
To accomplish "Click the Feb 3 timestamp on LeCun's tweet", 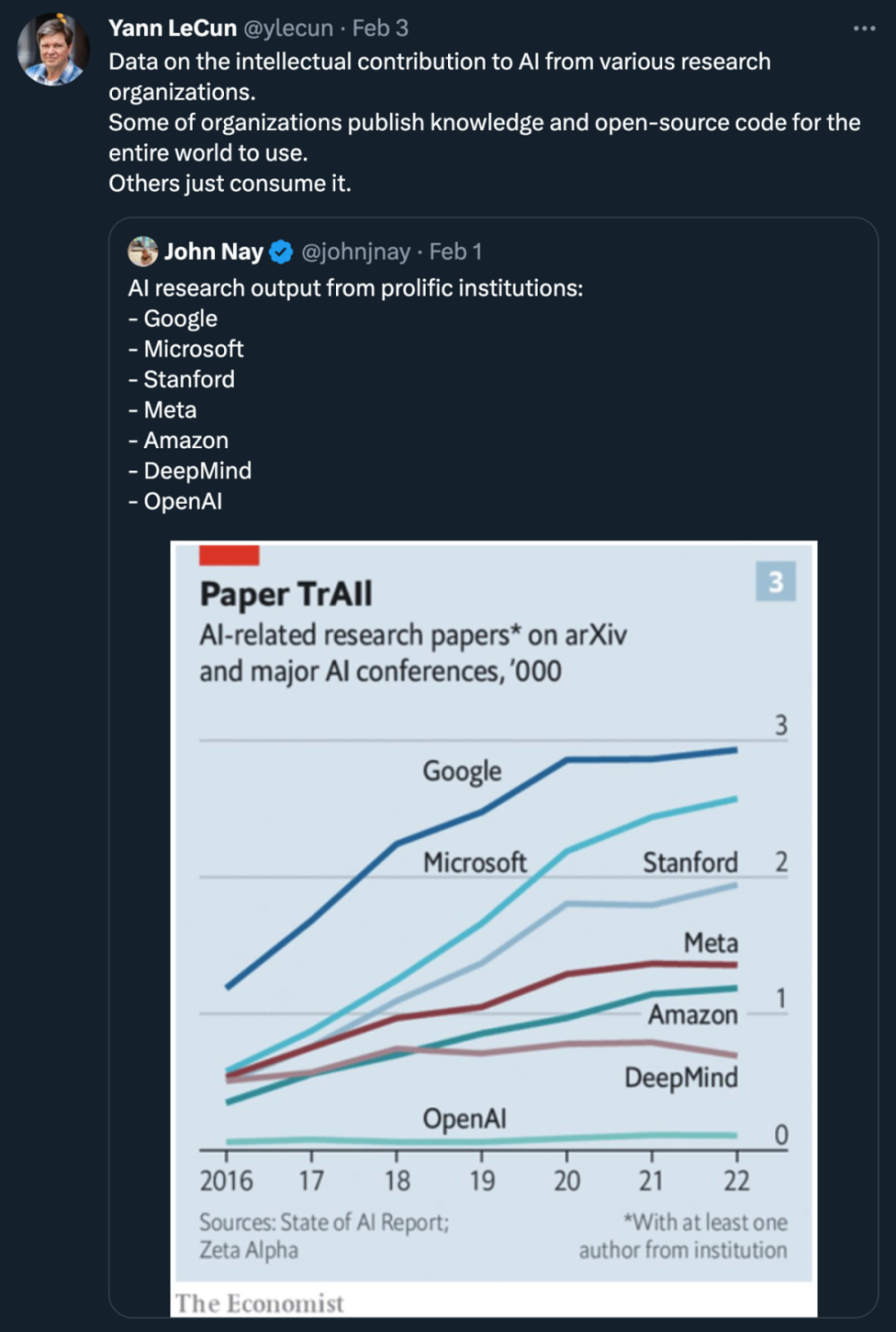I will tap(380, 28).
